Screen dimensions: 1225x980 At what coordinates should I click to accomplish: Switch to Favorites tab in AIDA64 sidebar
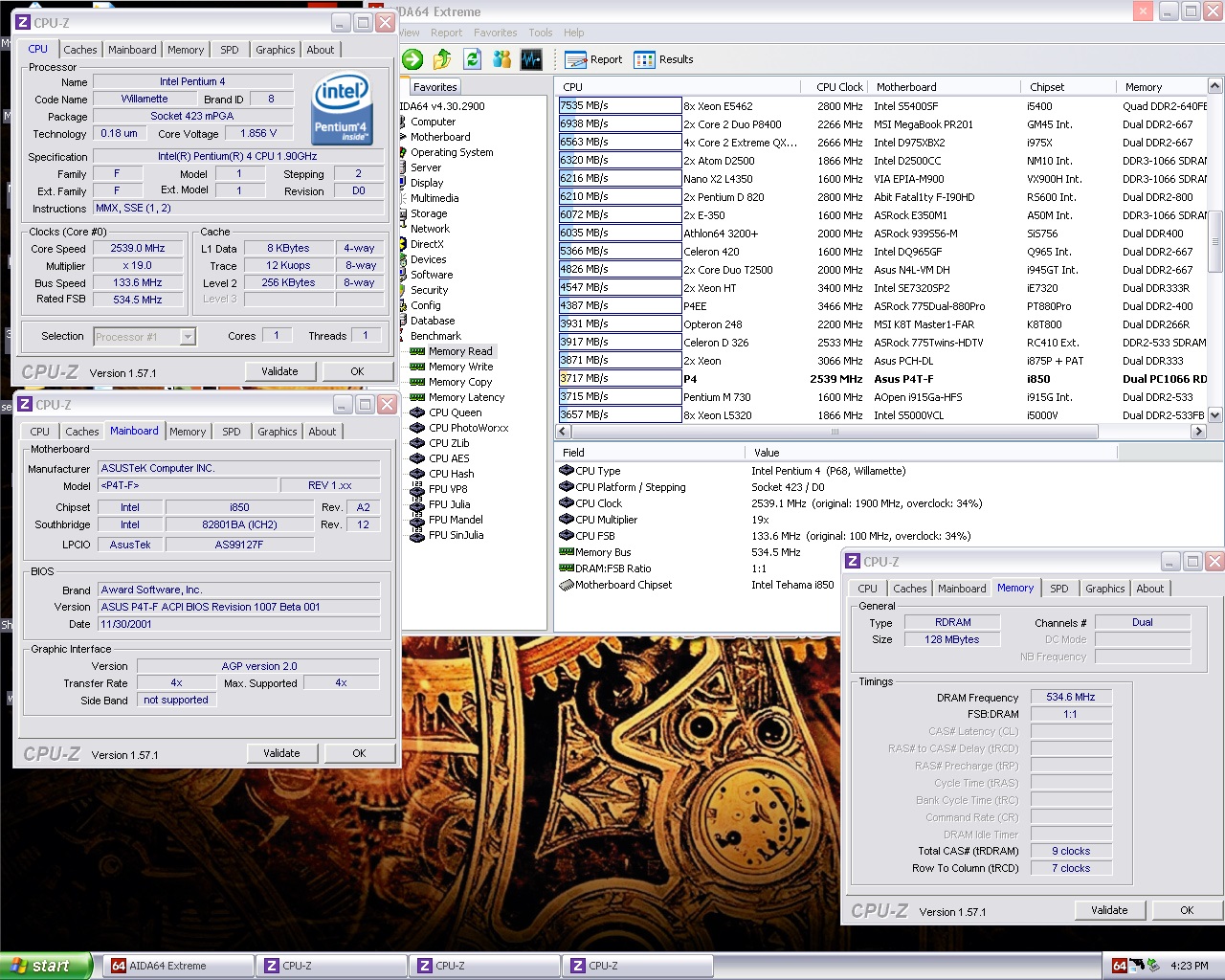click(435, 87)
